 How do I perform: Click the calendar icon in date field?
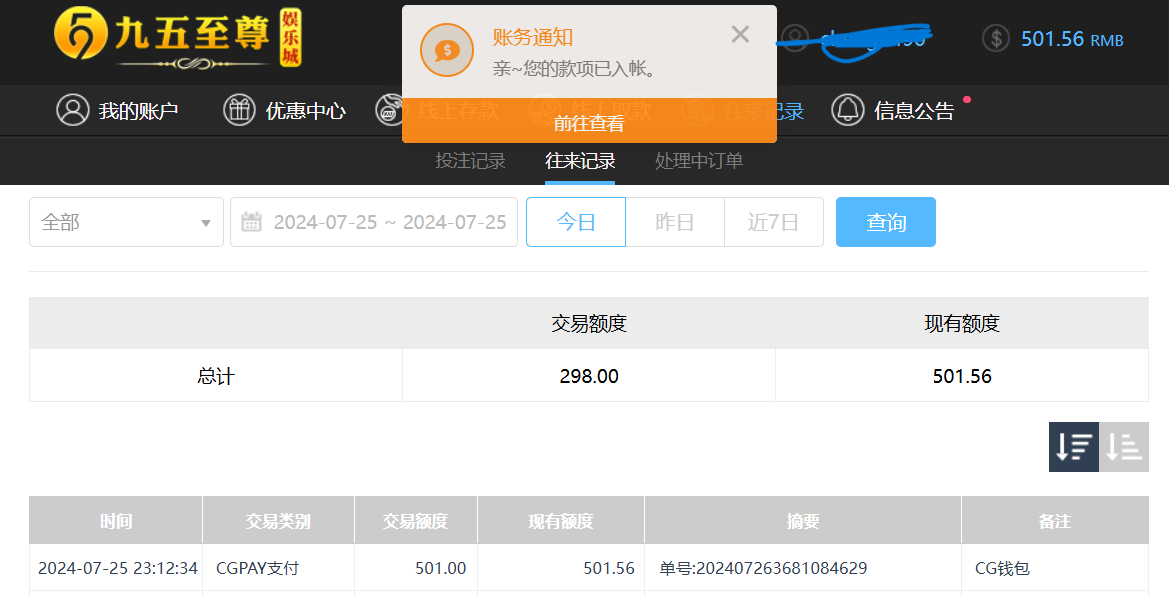click(x=252, y=222)
